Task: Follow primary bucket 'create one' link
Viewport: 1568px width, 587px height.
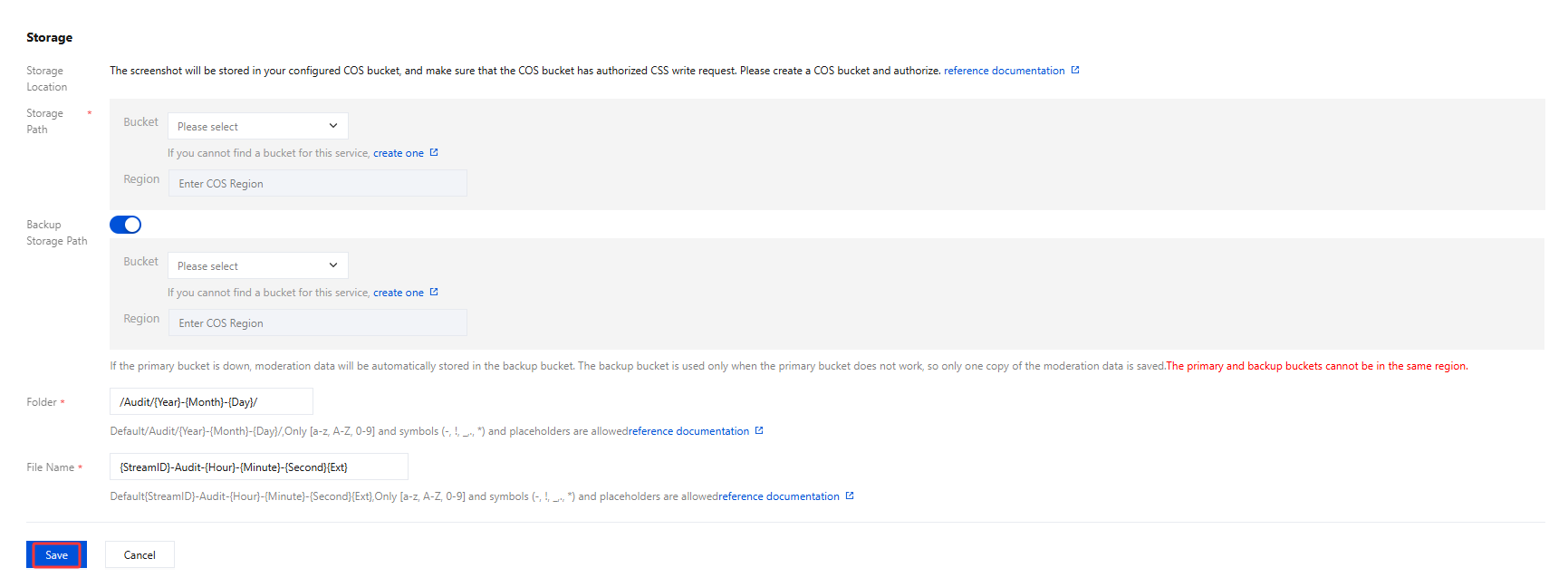Action: 398,153
